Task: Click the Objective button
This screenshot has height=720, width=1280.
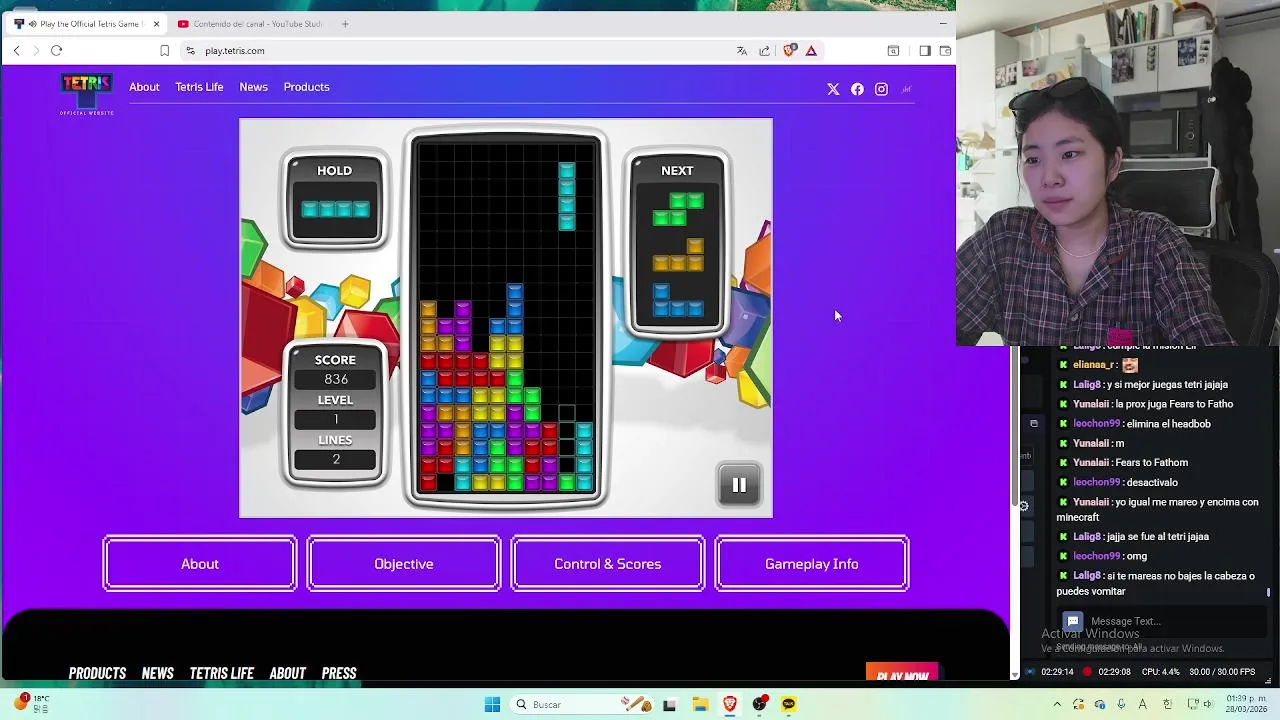Action: pos(404,564)
